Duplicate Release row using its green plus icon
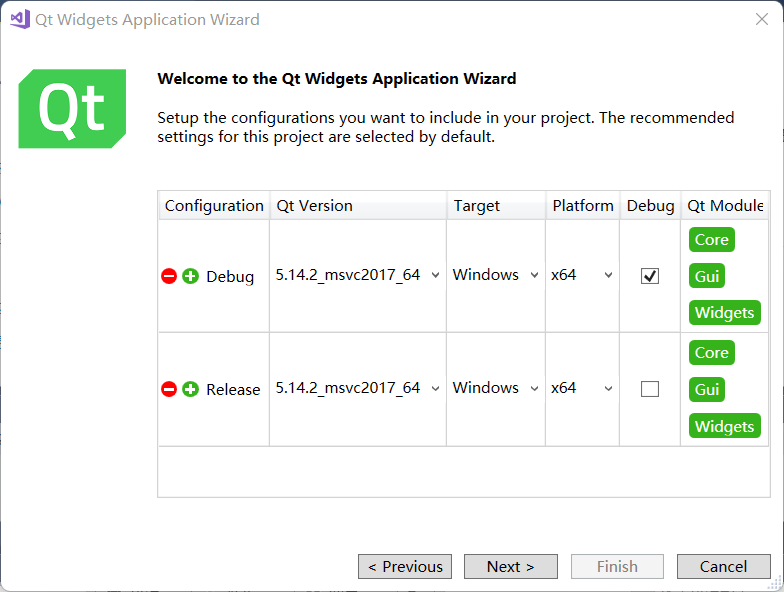The height and width of the screenshot is (592, 784). click(x=190, y=389)
